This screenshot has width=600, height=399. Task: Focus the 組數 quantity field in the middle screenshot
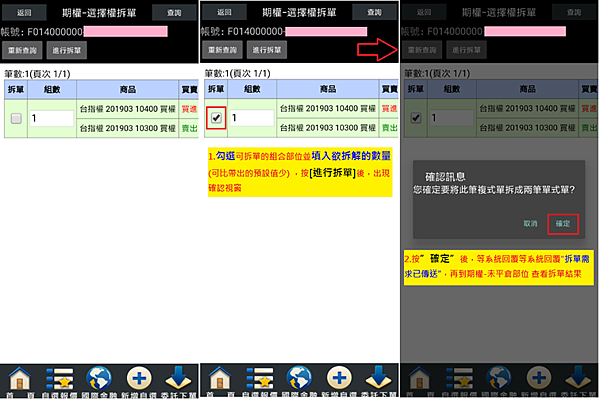click(252, 118)
